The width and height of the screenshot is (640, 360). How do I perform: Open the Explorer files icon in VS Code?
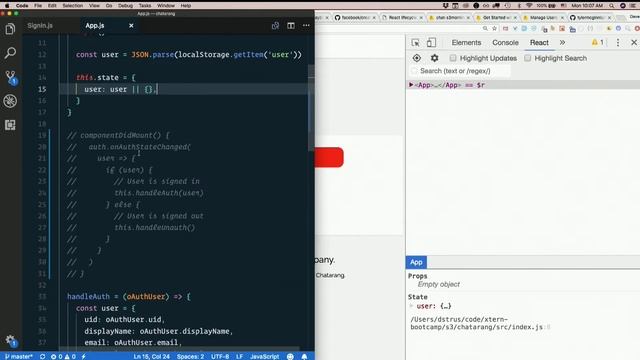(x=10, y=29)
